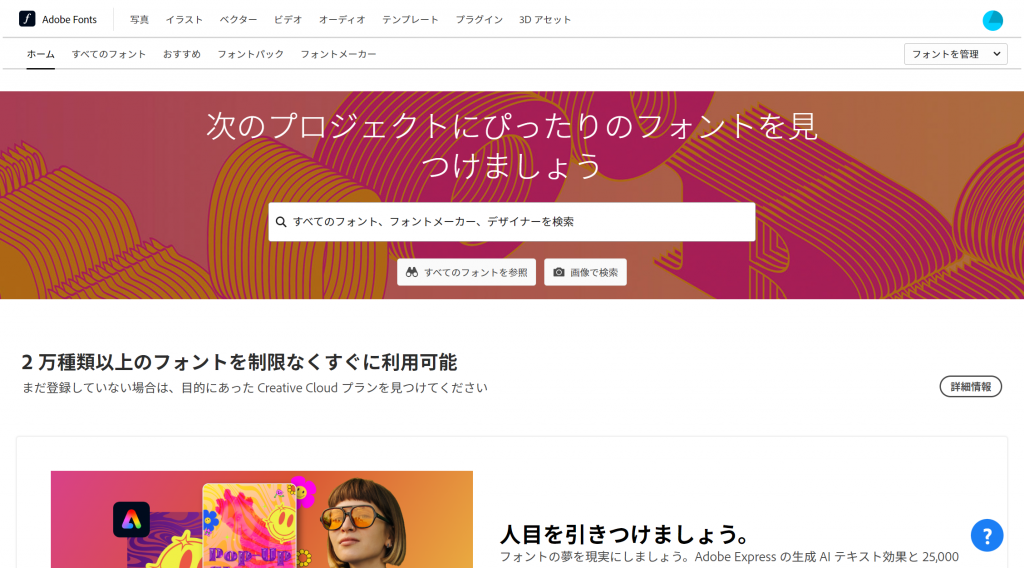Click the 次のプロジェクト hero title text
The width and height of the screenshot is (1024, 568).
511,145
